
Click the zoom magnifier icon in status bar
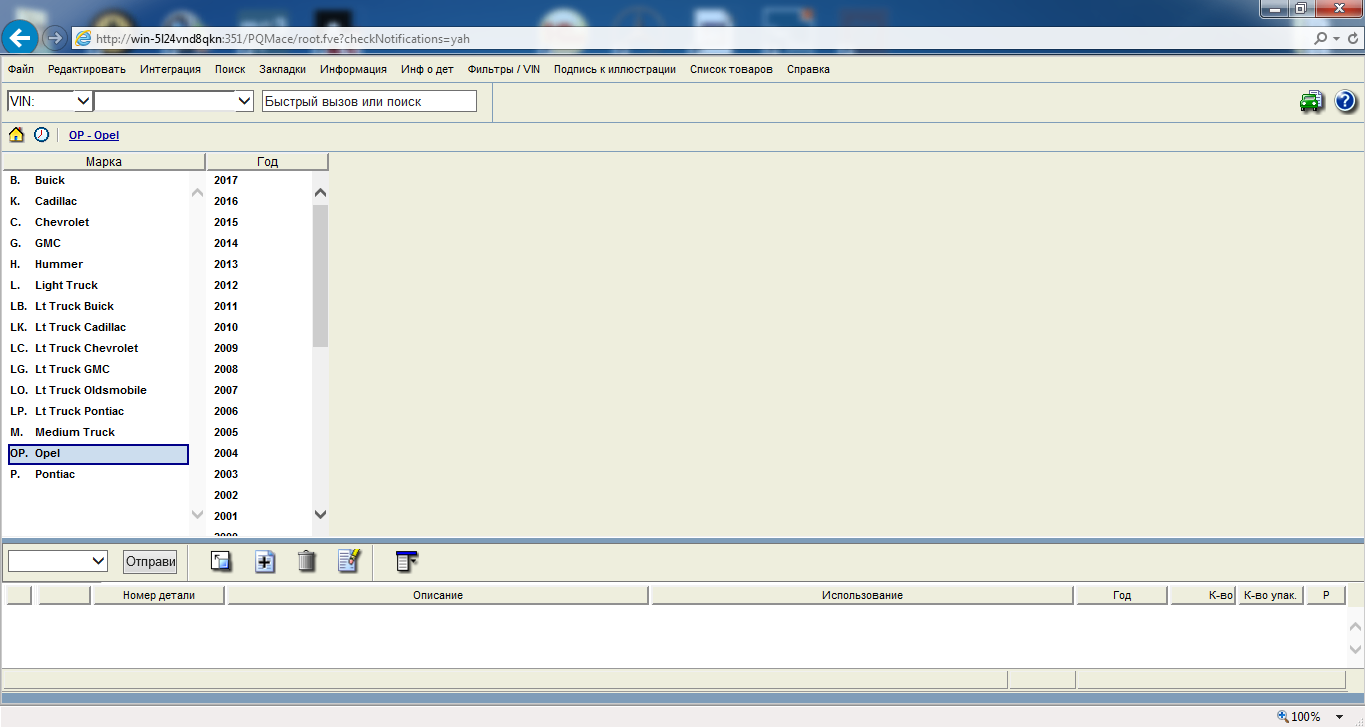click(1283, 716)
